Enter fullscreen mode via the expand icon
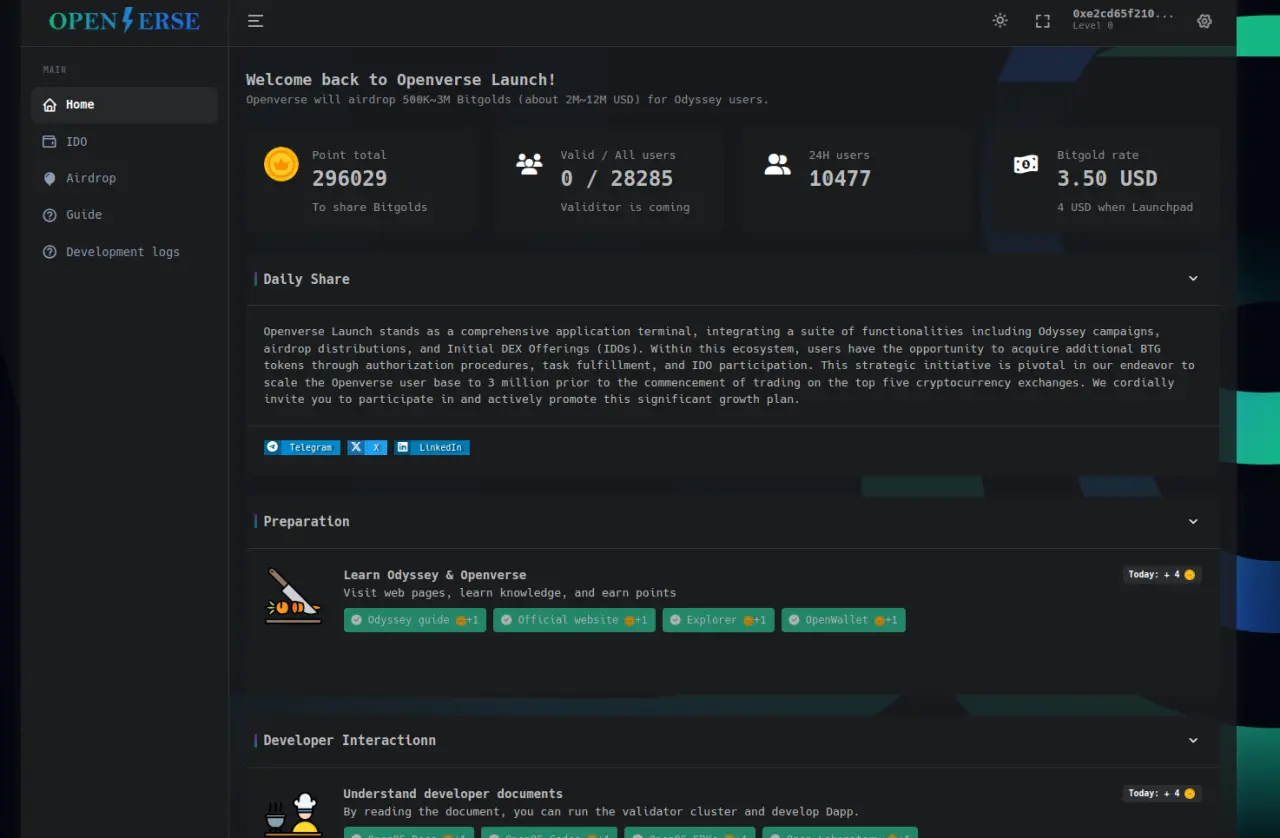Image resolution: width=1280 pixels, height=838 pixels. [1043, 21]
